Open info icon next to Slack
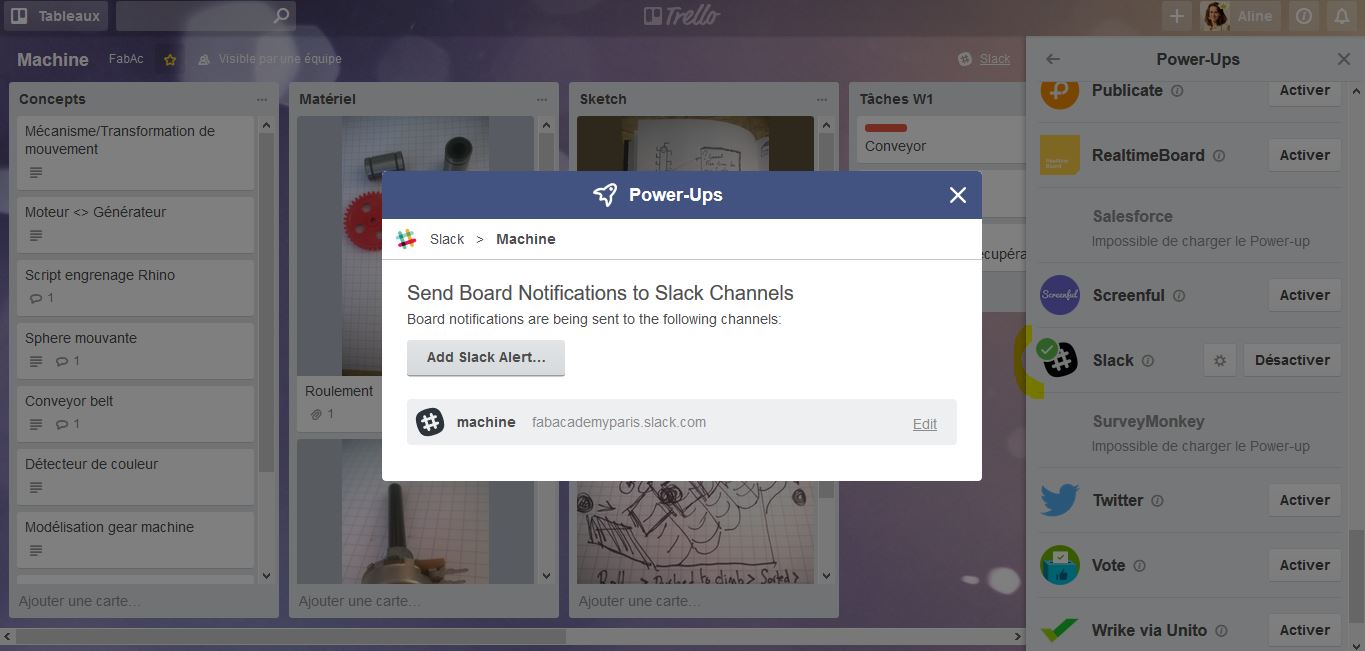 coord(1148,361)
